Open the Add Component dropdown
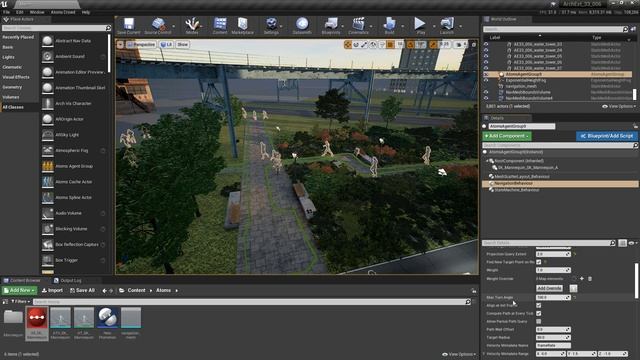The width and height of the screenshot is (640, 360). [x=507, y=136]
